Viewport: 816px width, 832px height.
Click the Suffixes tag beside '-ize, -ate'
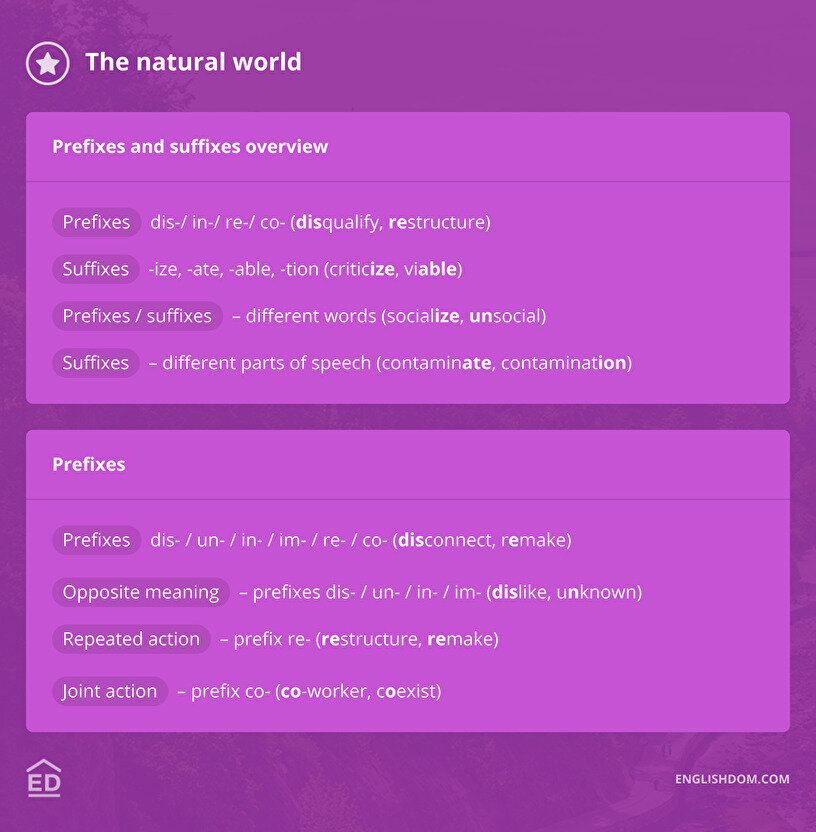(96, 269)
